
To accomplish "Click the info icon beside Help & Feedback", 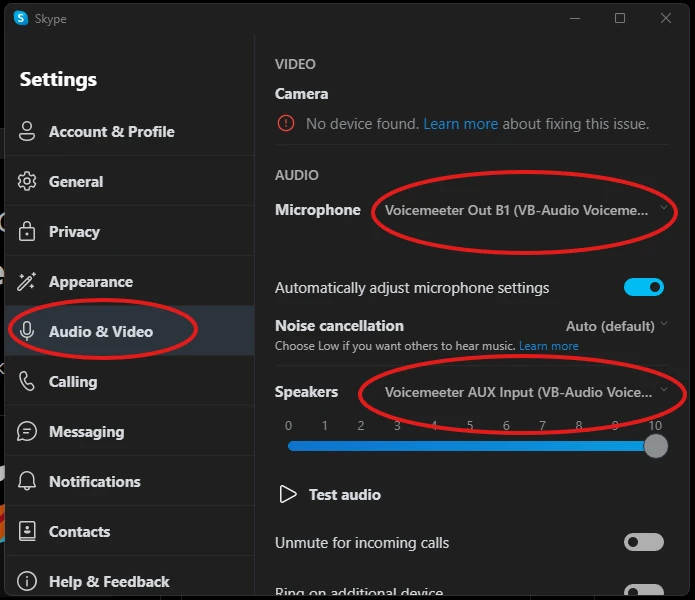I will pos(27,581).
